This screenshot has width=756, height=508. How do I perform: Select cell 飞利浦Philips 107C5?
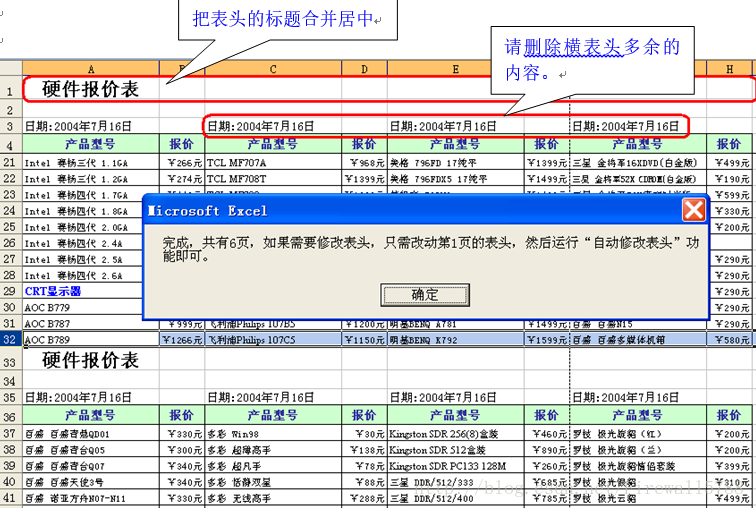tap(273, 340)
